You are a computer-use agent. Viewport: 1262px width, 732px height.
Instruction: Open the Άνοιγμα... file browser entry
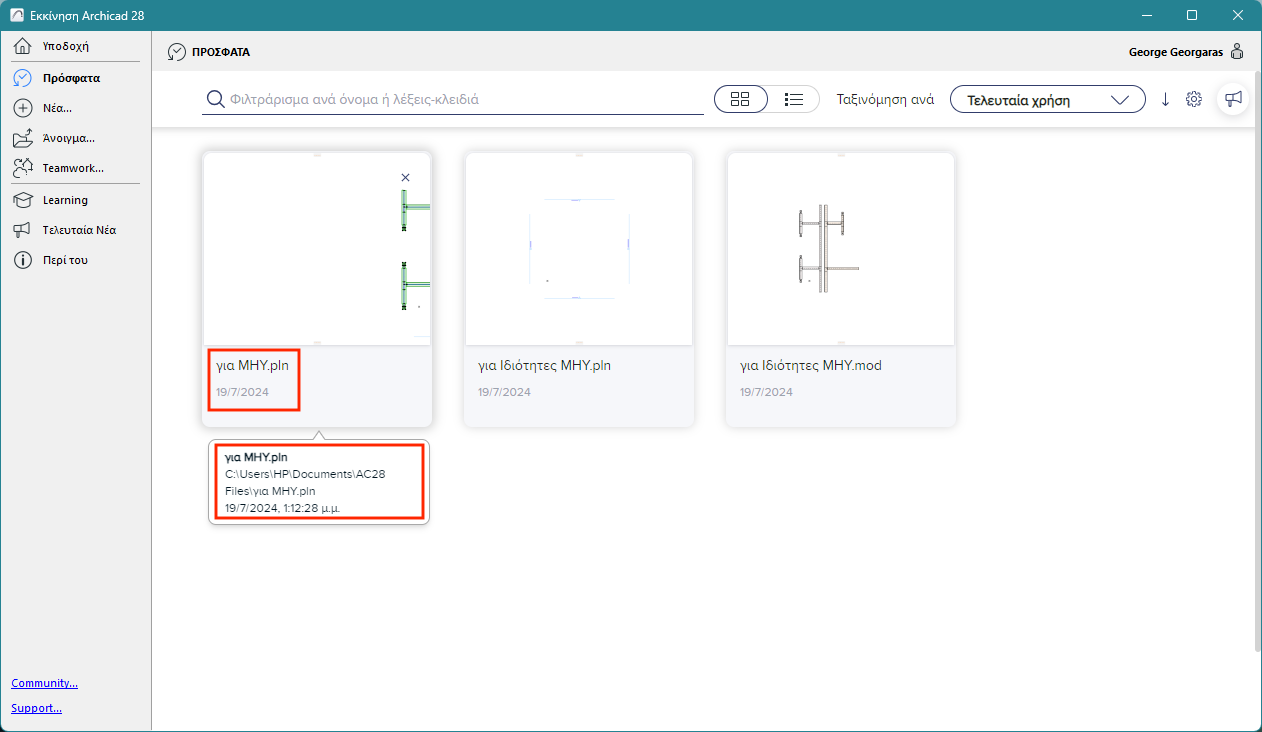68,138
